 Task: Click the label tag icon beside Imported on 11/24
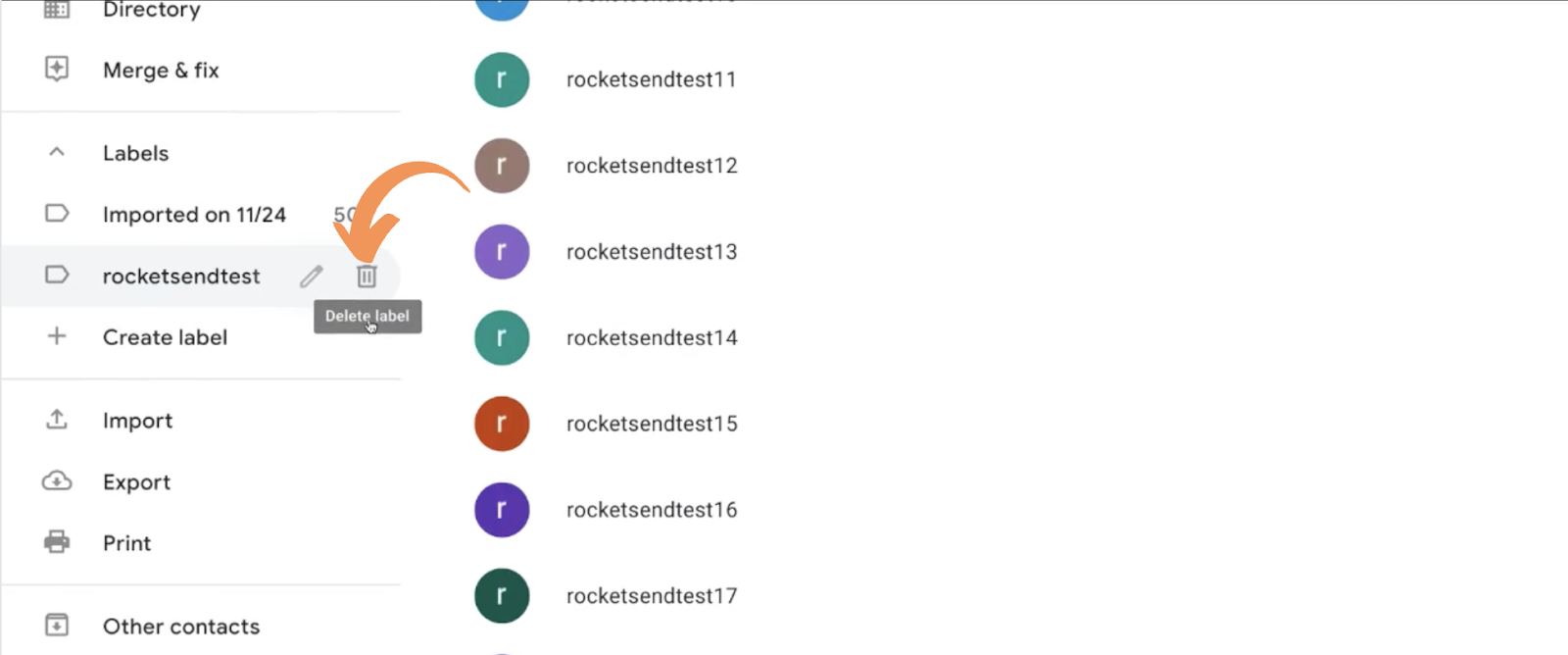(x=56, y=214)
